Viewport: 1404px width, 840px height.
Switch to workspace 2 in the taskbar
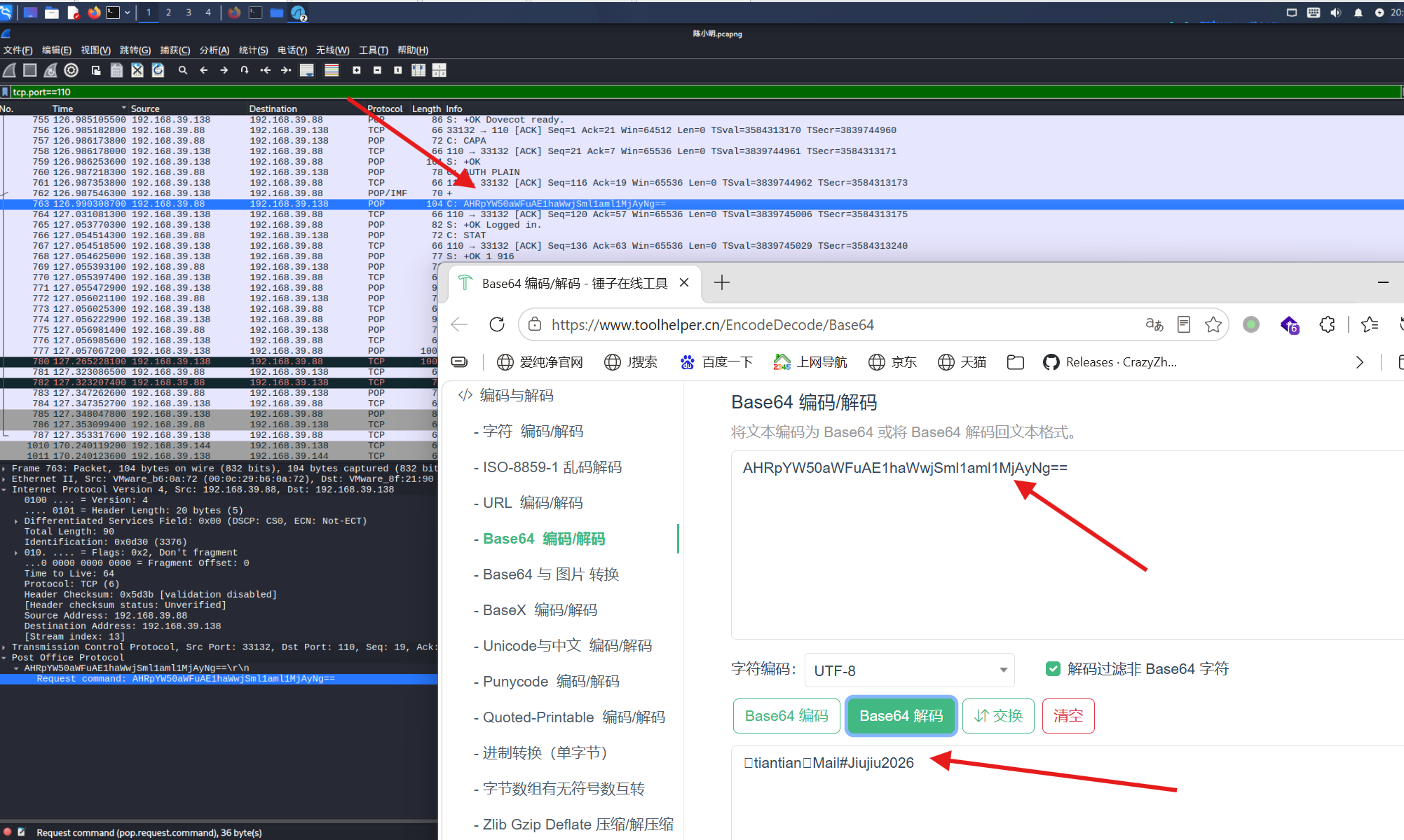pos(168,13)
